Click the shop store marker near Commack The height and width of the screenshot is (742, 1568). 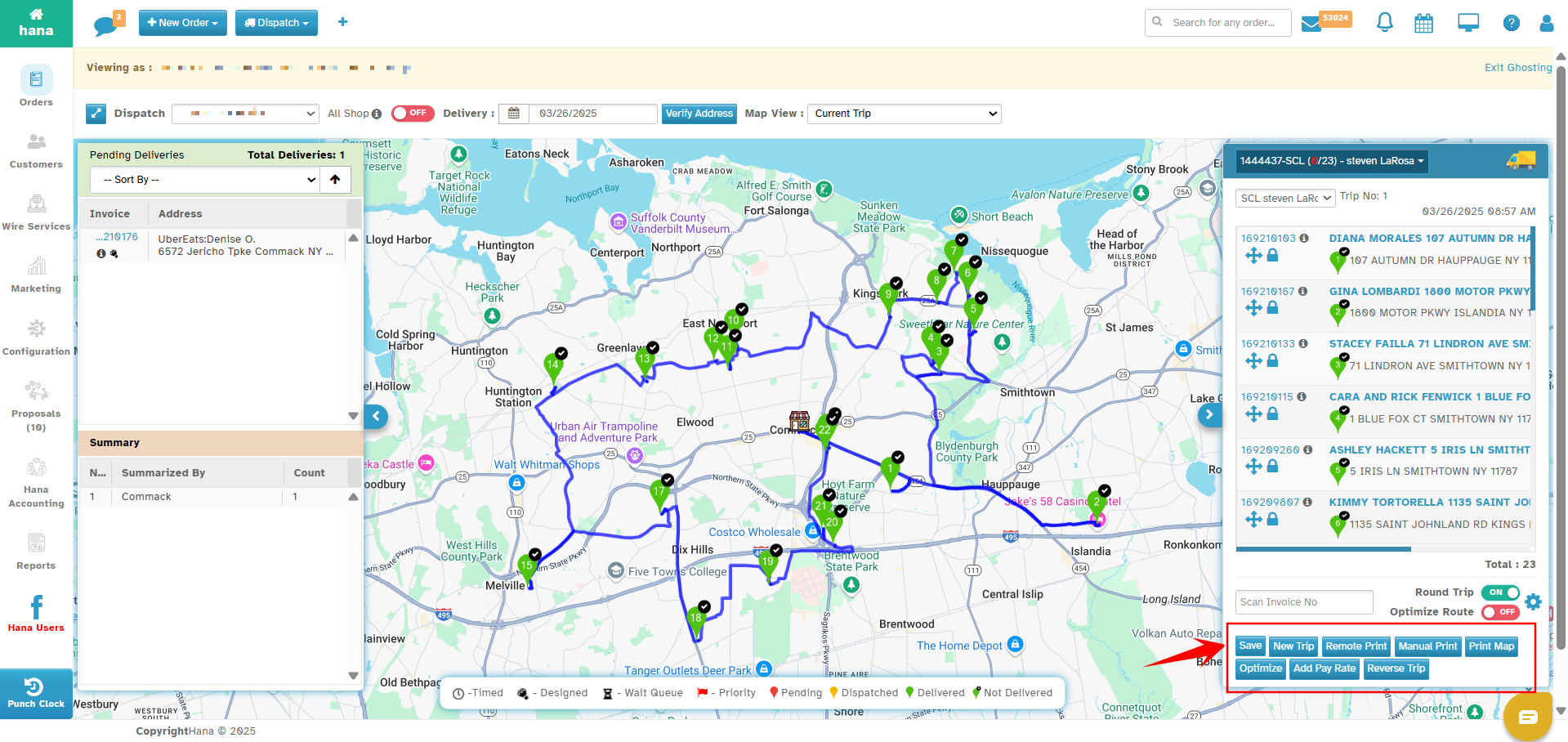pyautogui.click(x=799, y=421)
